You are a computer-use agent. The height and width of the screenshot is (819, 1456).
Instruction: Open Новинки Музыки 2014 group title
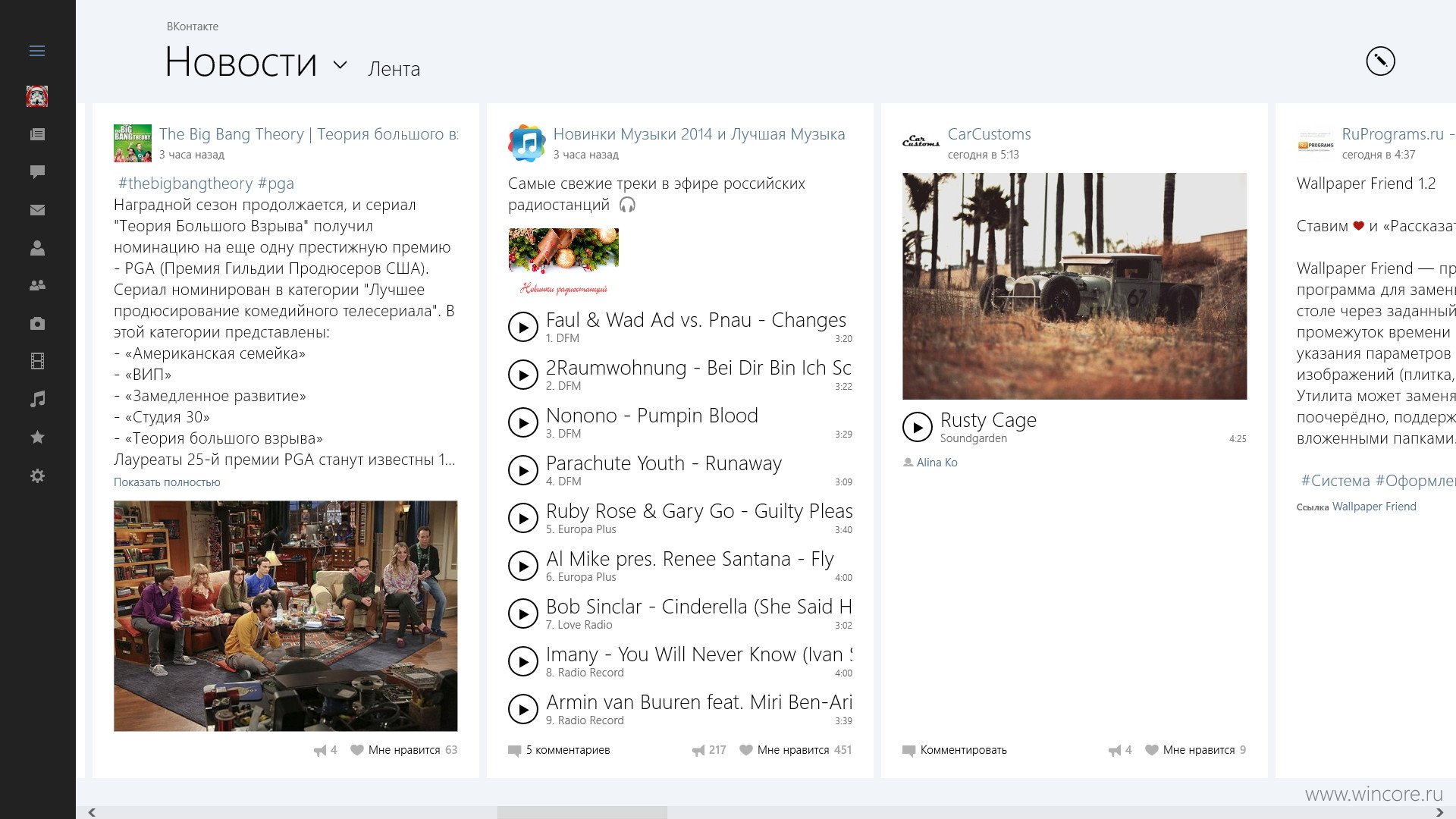699,134
